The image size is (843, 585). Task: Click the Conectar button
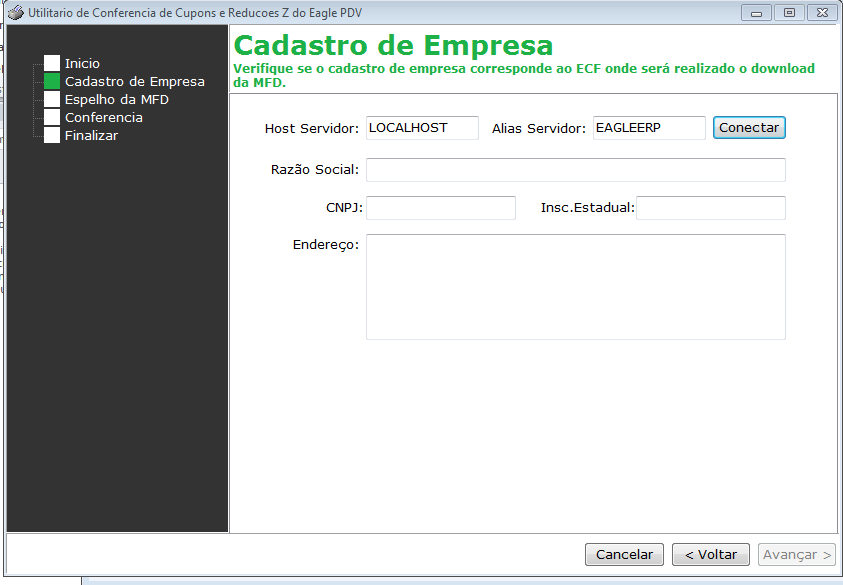749,128
